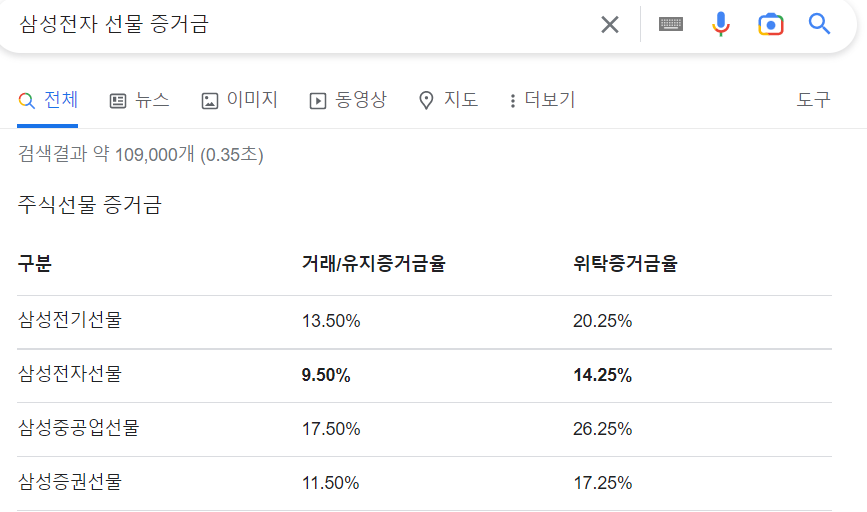The height and width of the screenshot is (512, 867).
Task: Switch to the 뉴스 tab
Action: pyautogui.click(x=152, y=100)
